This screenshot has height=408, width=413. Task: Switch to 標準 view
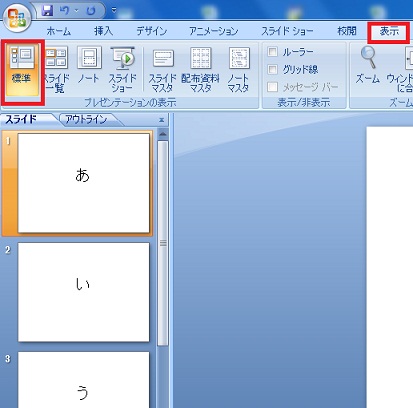click(x=22, y=71)
